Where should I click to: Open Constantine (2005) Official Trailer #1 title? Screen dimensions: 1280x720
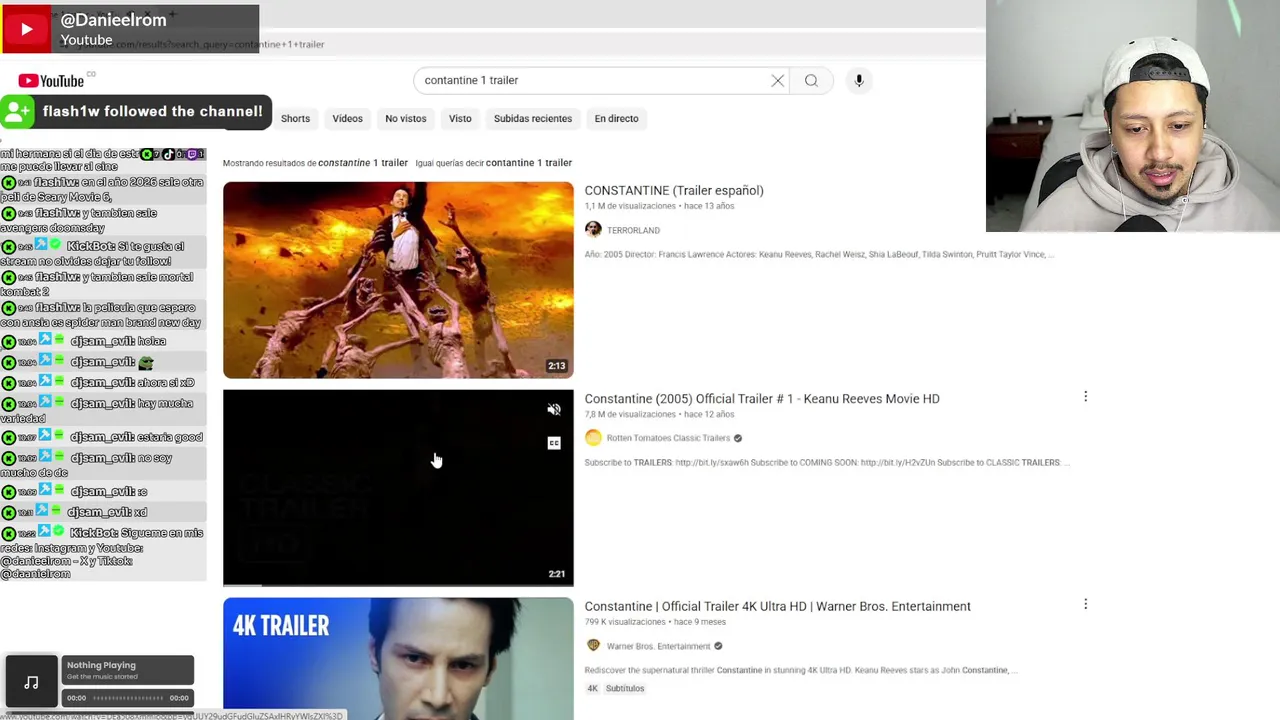(x=762, y=398)
